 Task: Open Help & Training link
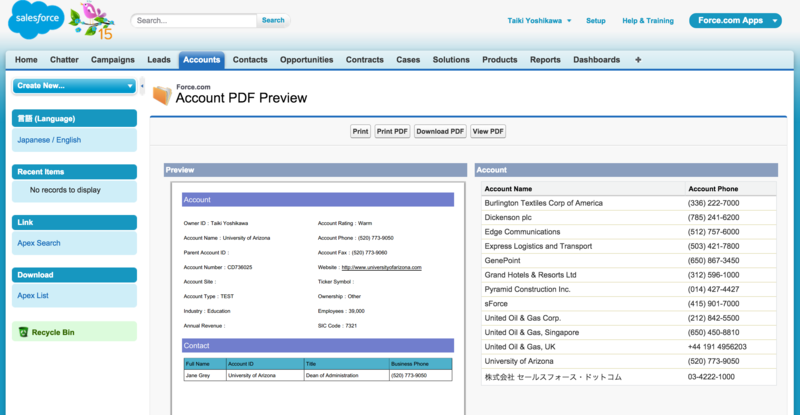[x=648, y=20]
